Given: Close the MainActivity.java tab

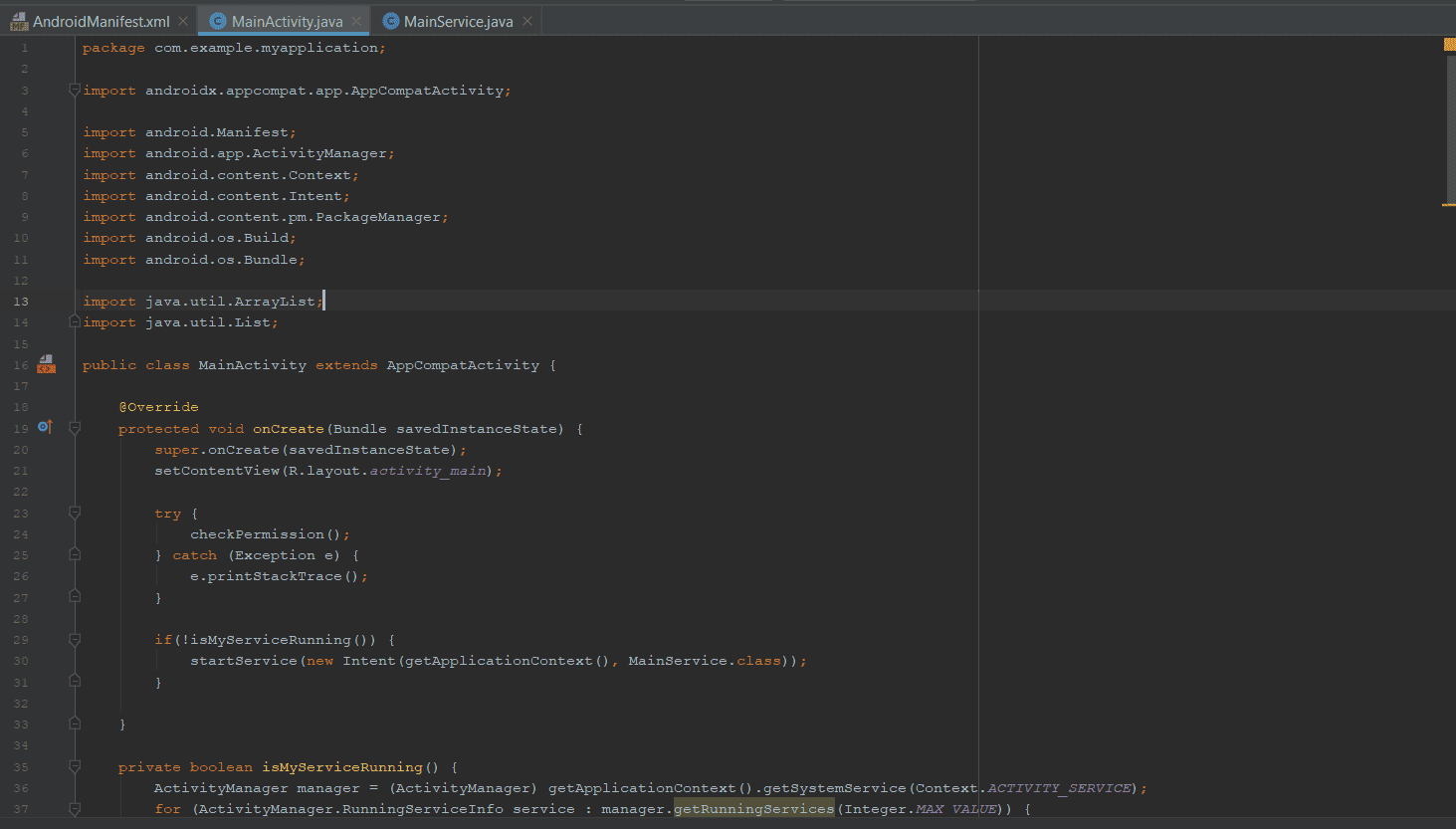Looking at the screenshot, I should 356,21.
